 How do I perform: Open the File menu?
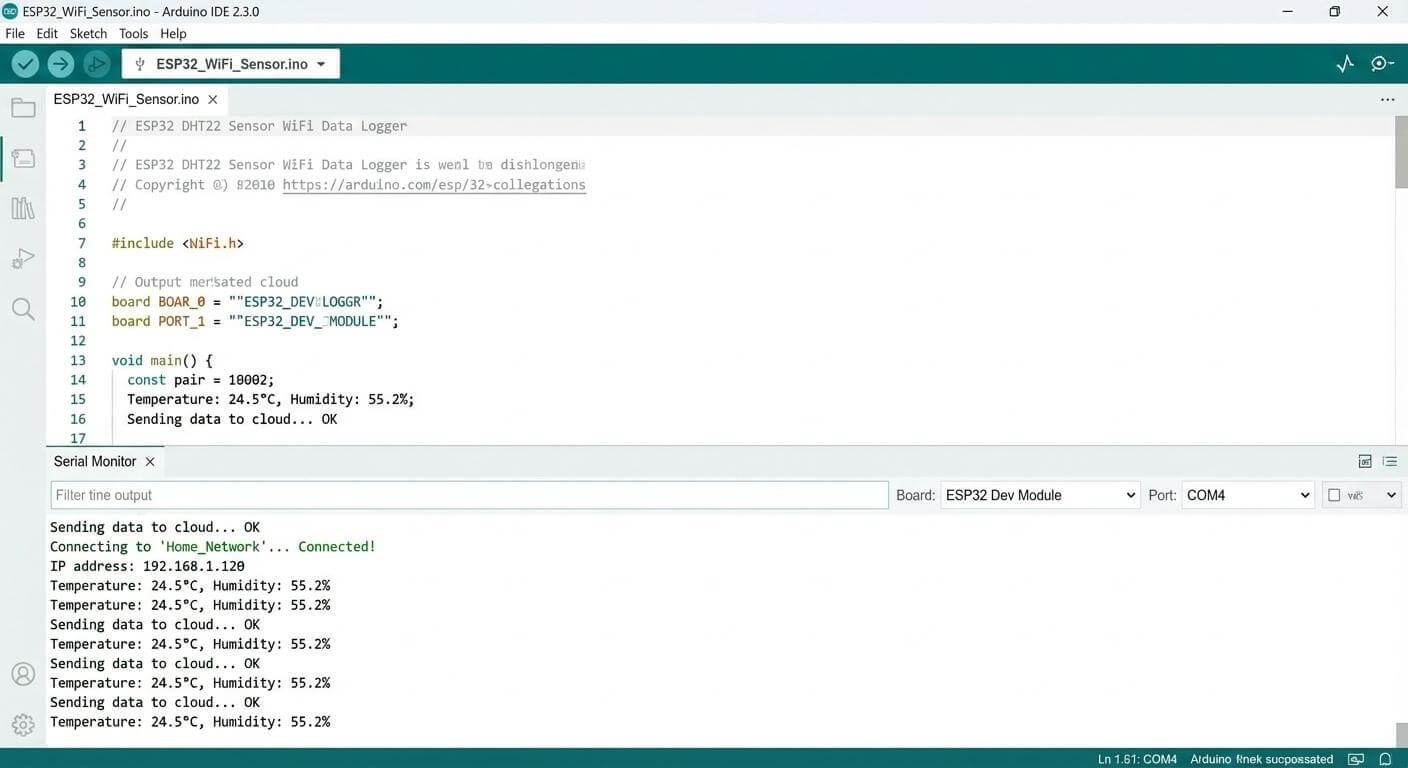[15, 33]
